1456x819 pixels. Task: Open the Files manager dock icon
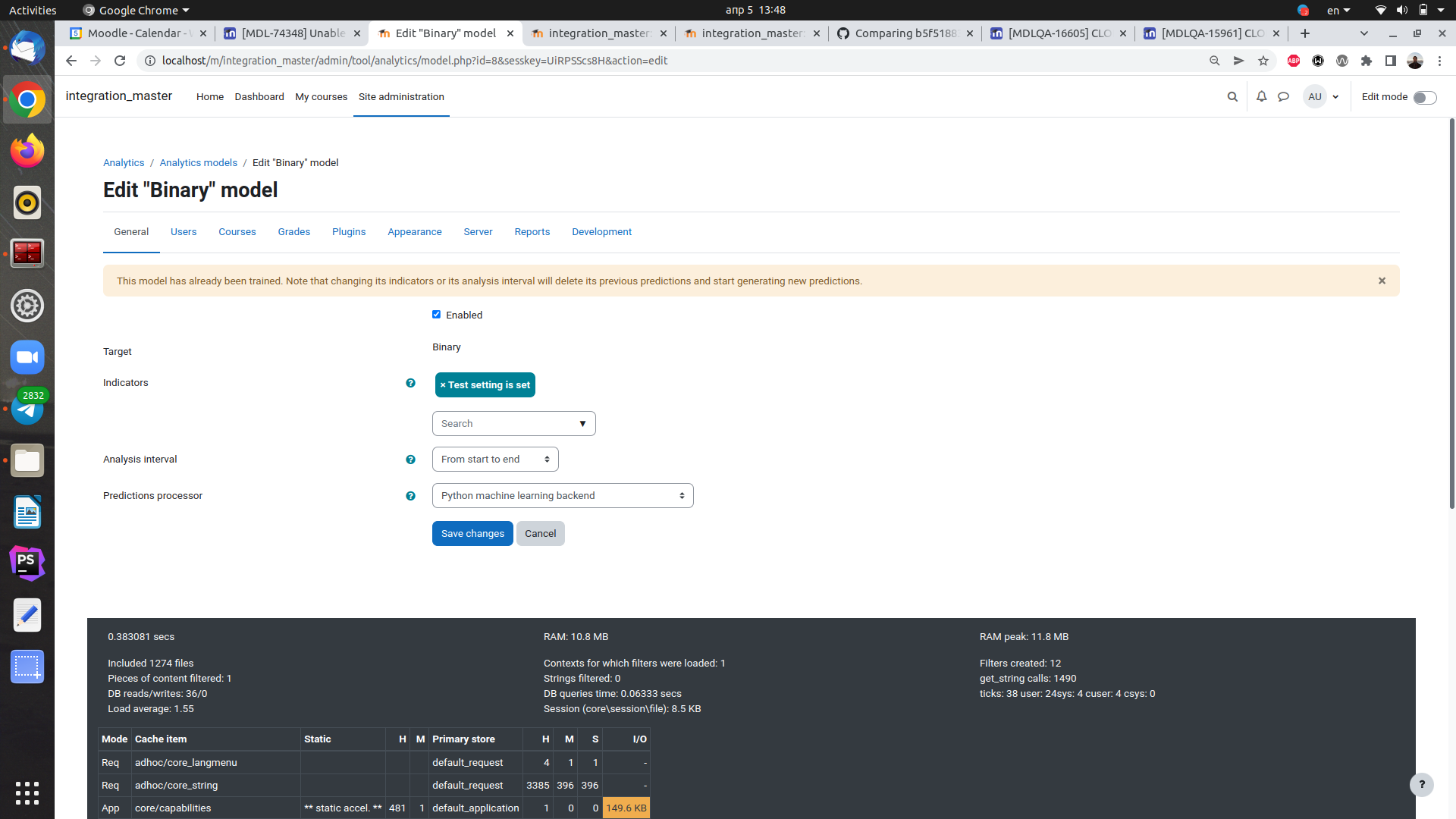click(x=27, y=460)
